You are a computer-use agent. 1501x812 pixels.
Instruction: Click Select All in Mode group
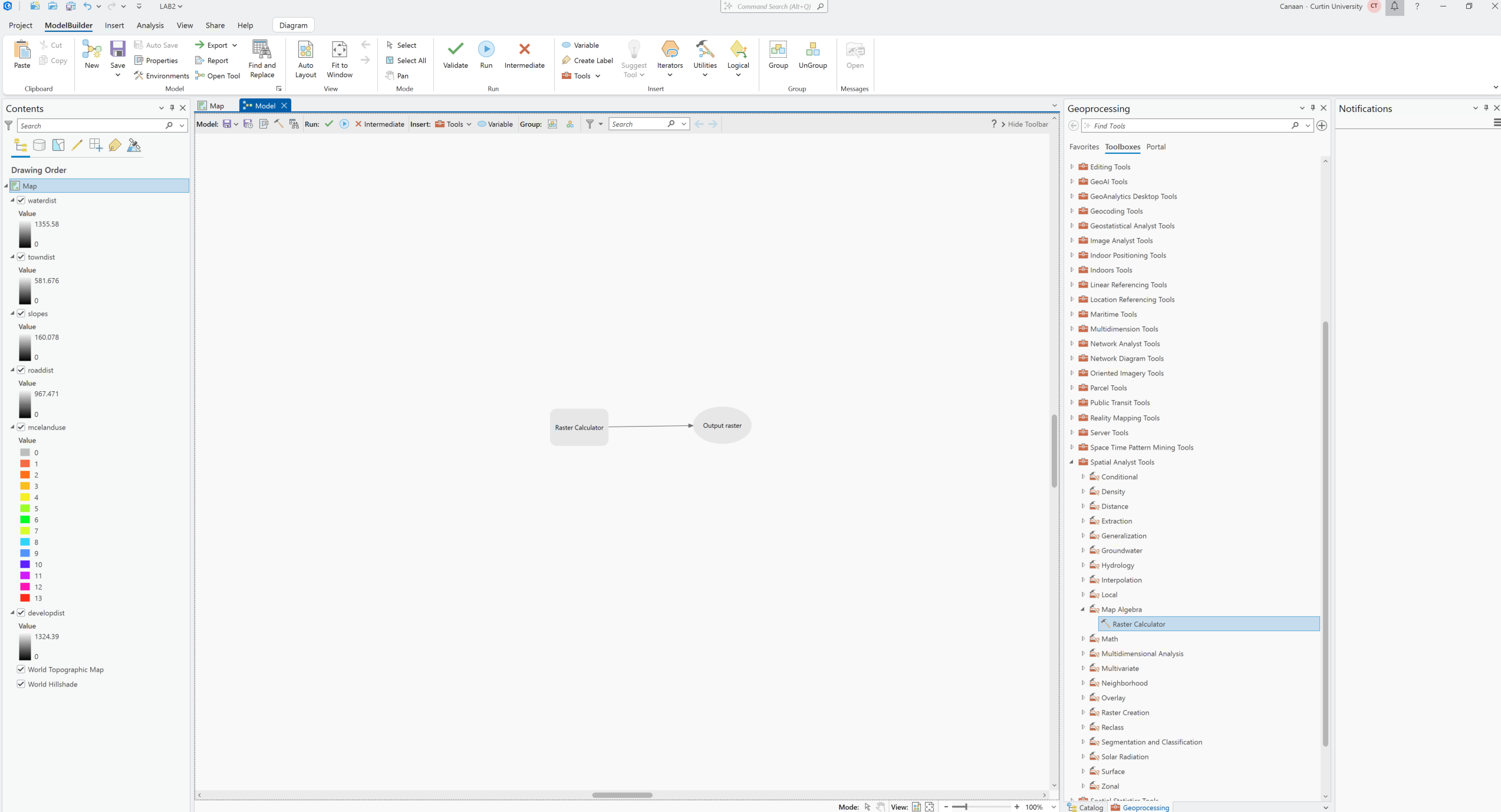[406, 60]
